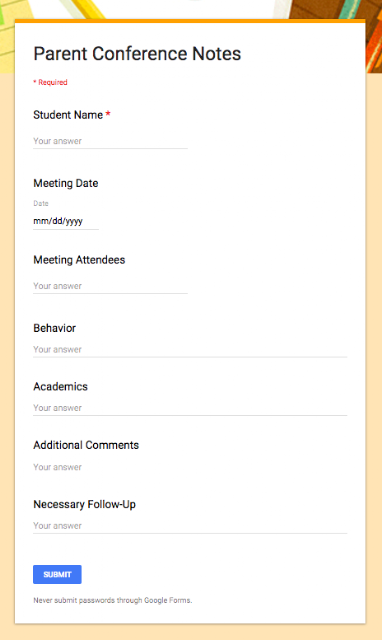Click the red asterisk beside Student Name
382x640 pixels.
[108, 114]
